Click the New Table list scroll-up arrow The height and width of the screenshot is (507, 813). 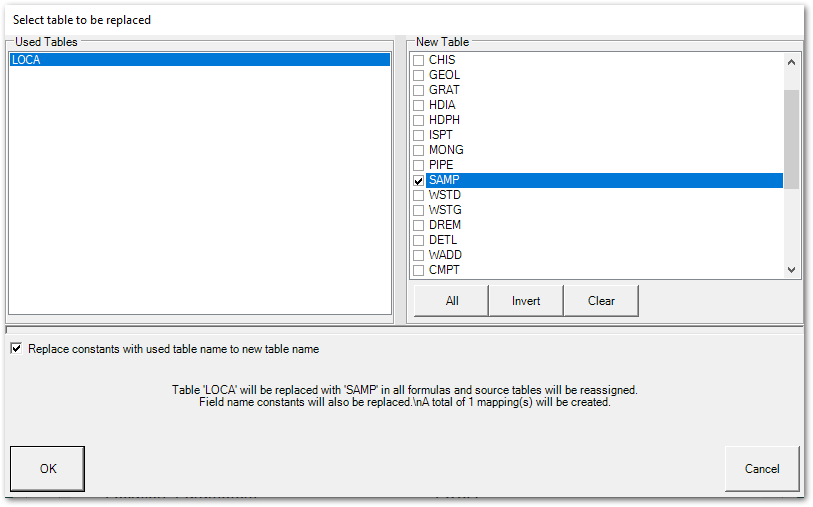[791, 62]
